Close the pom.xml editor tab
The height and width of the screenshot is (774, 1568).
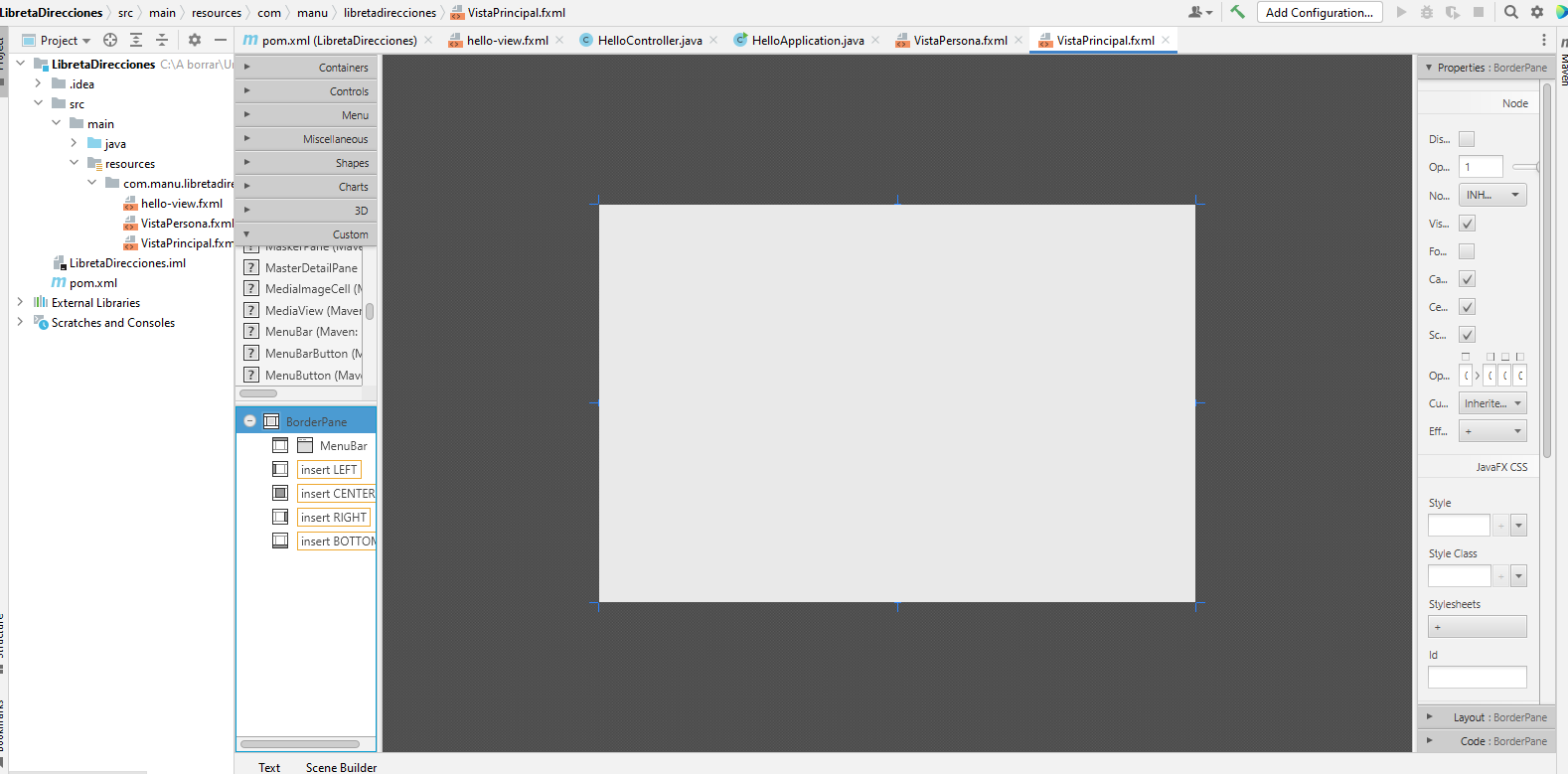pyautogui.click(x=428, y=40)
